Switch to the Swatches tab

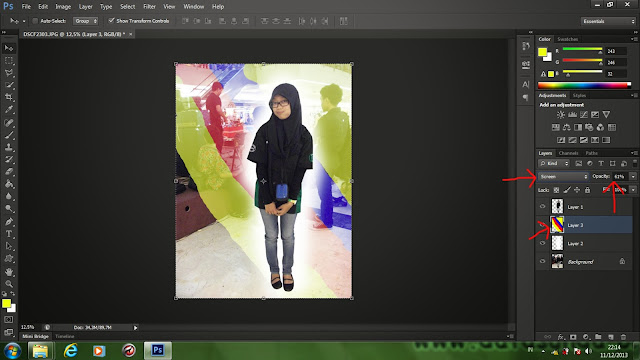[567, 39]
